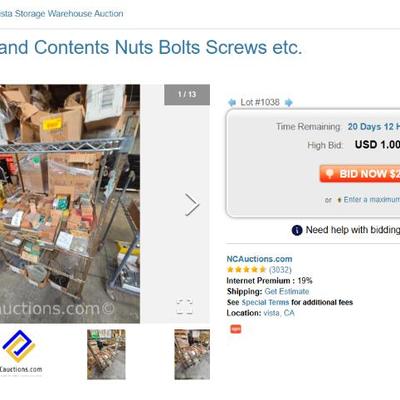Click the info icon beside Need help
Image resolution: width=400 pixels, height=400 pixels.
297,230
